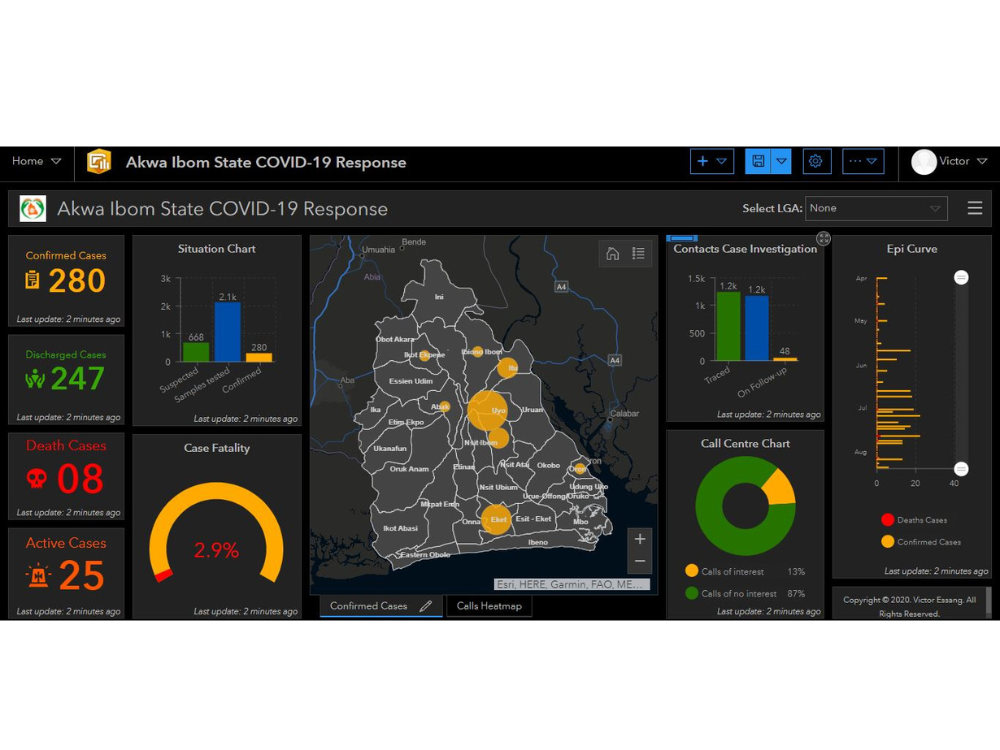Screen dimensions: 1000x750
Task: Expand the Victor account dropdown arrow
Action: 982,161
